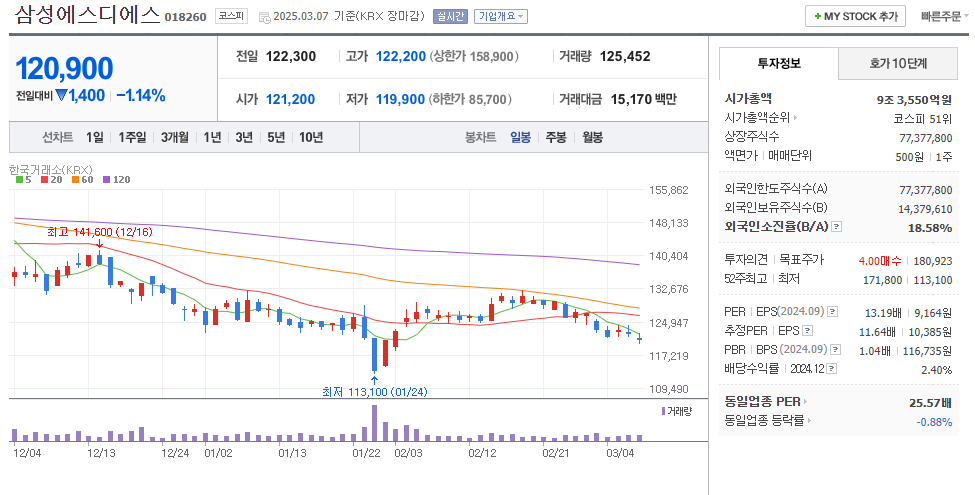The image size is (975, 495).
Task: Click the 한국거래소(KRX) chart label
Action: [50, 169]
